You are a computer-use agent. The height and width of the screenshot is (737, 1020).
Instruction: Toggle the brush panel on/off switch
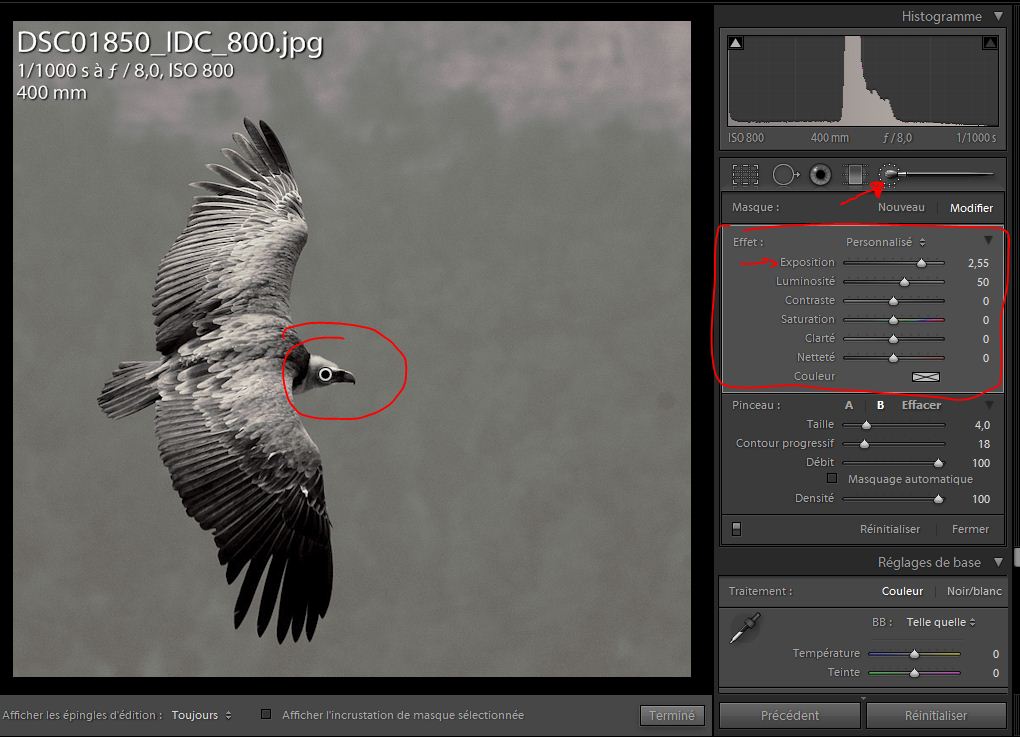736,529
